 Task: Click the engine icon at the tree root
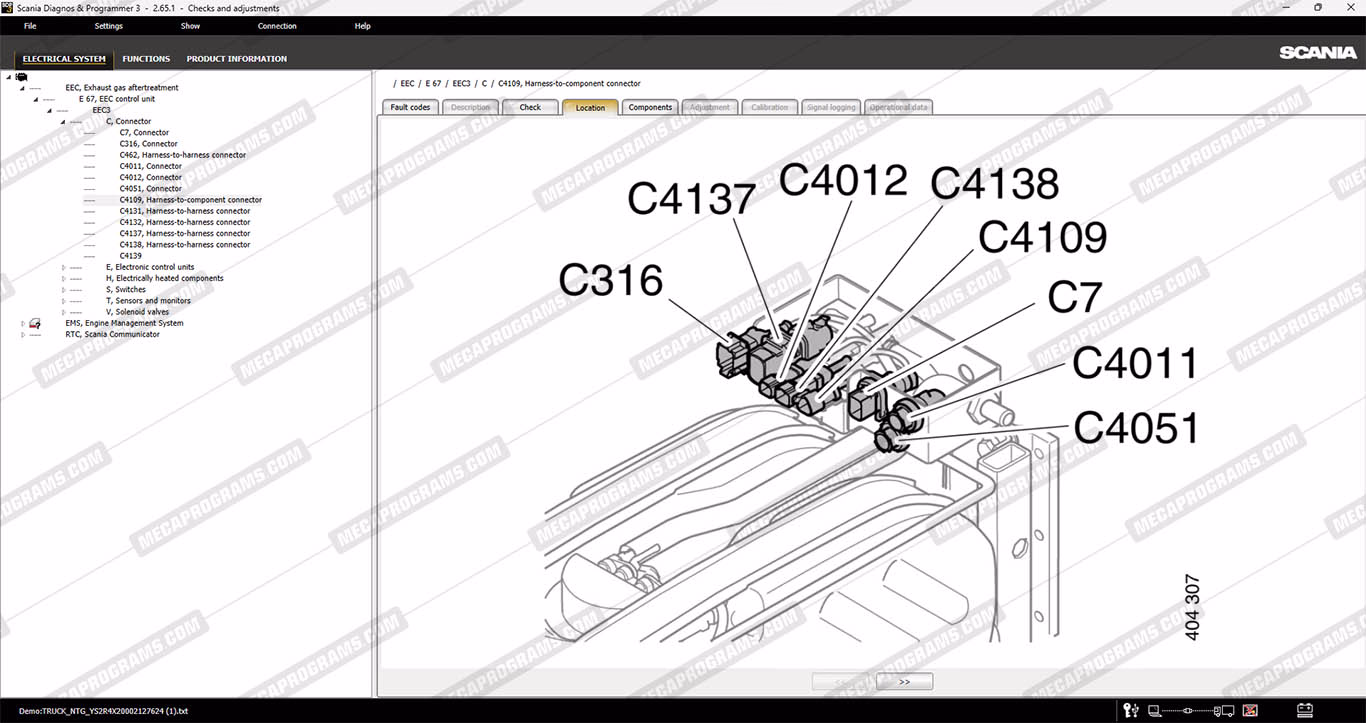point(21,77)
